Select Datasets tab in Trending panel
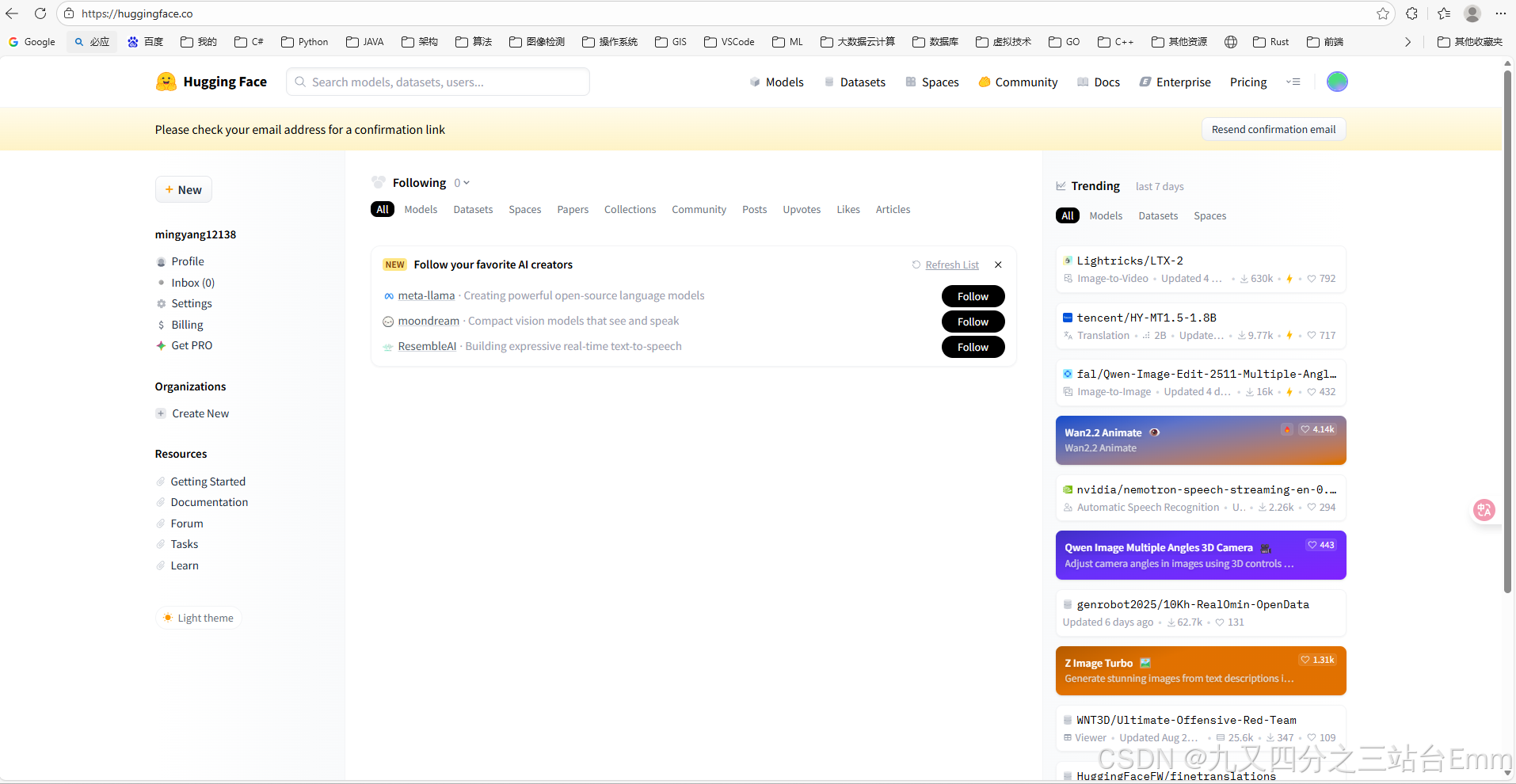This screenshot has width=1516, height=784. (1158, 215)
